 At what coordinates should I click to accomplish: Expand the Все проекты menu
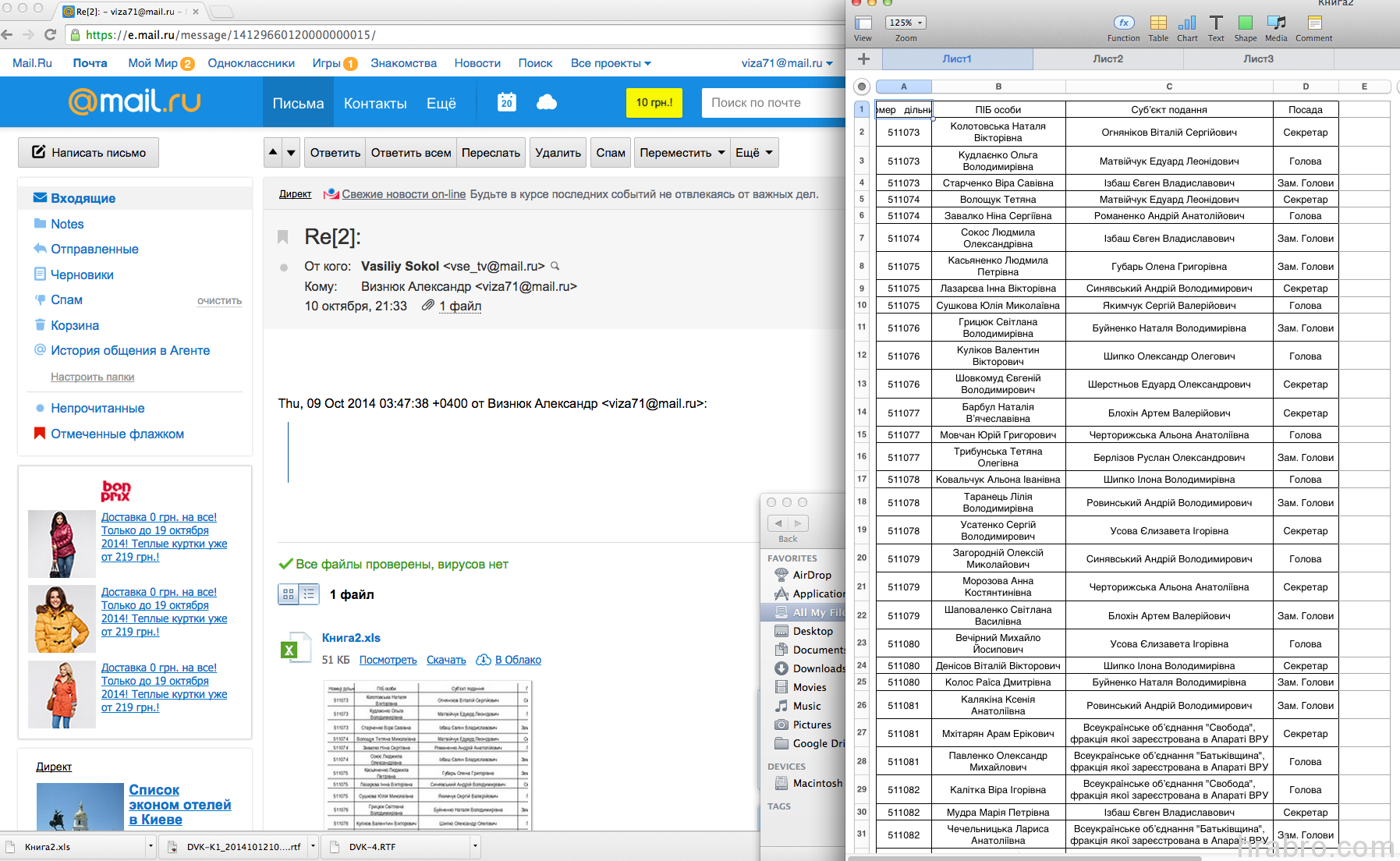point(610,63)
